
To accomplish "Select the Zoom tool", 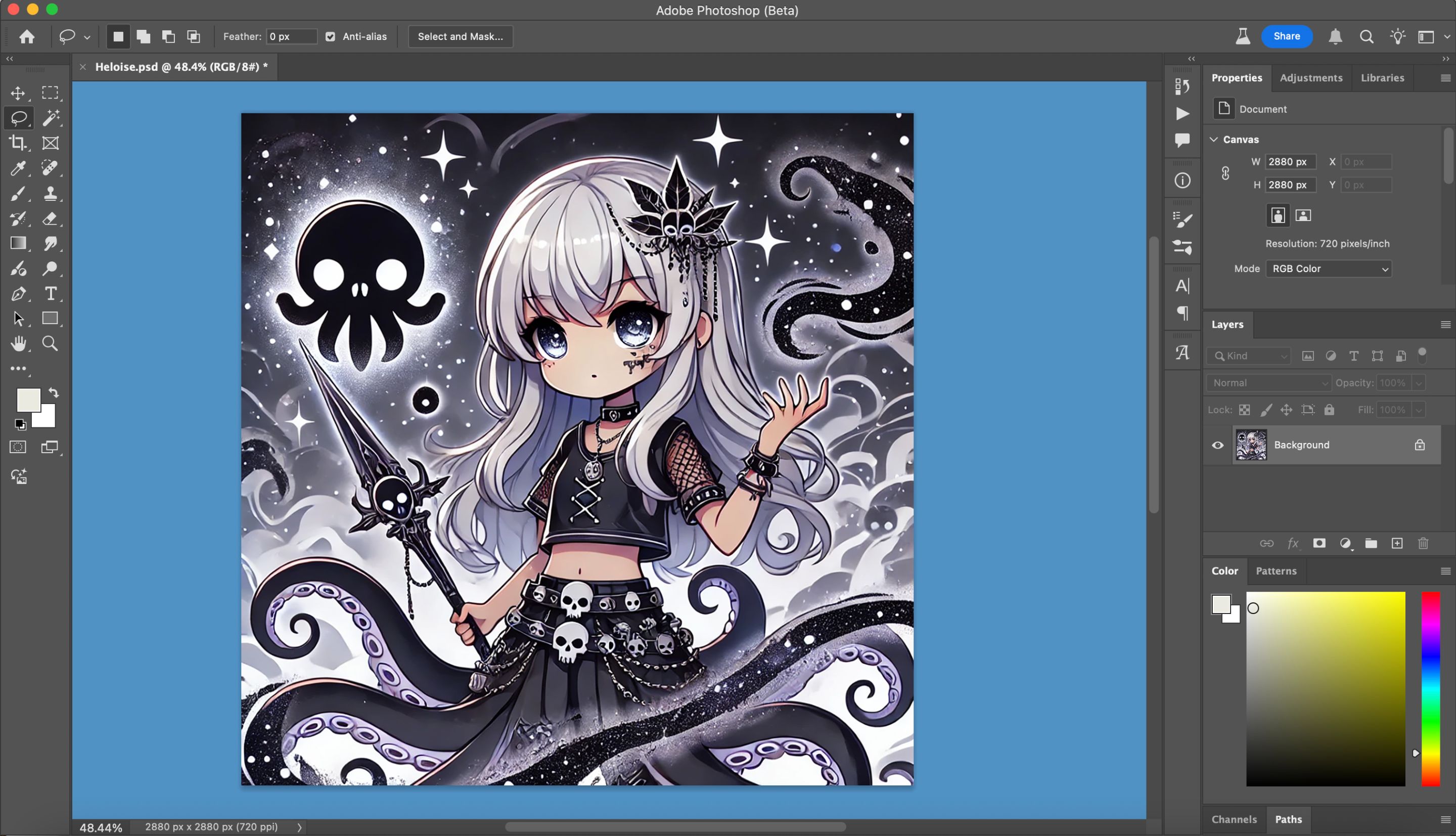I will coord(50,344).
